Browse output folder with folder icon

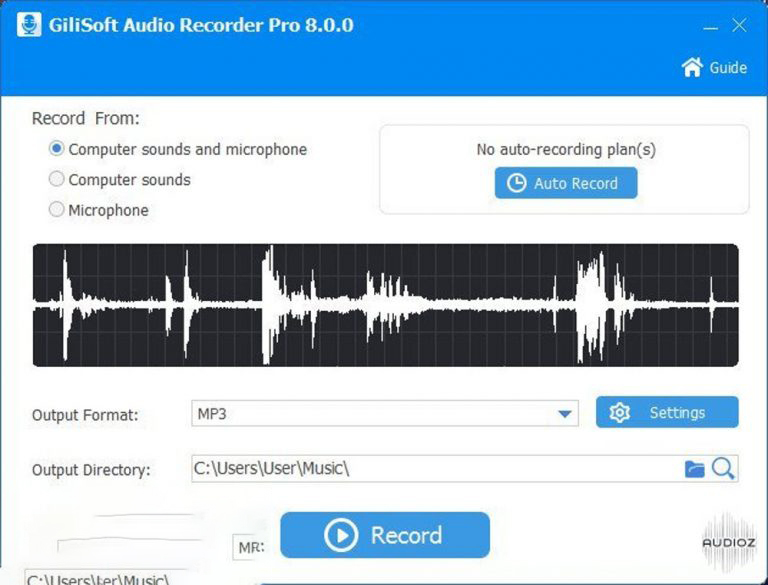point(694,469)
